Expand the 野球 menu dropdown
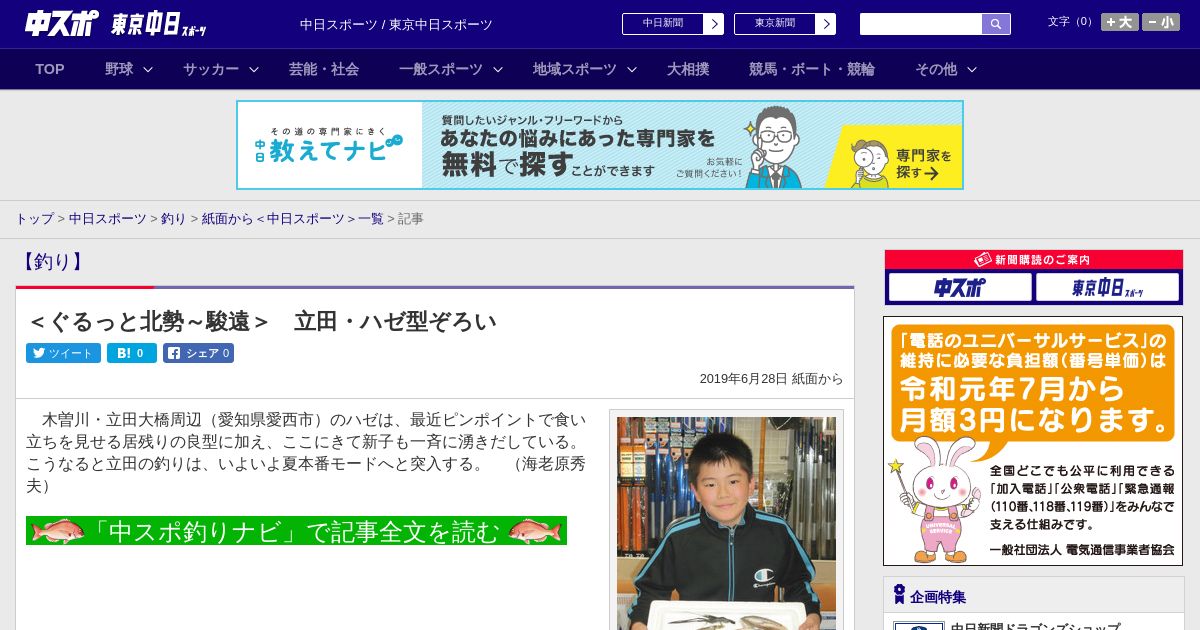 128,69
